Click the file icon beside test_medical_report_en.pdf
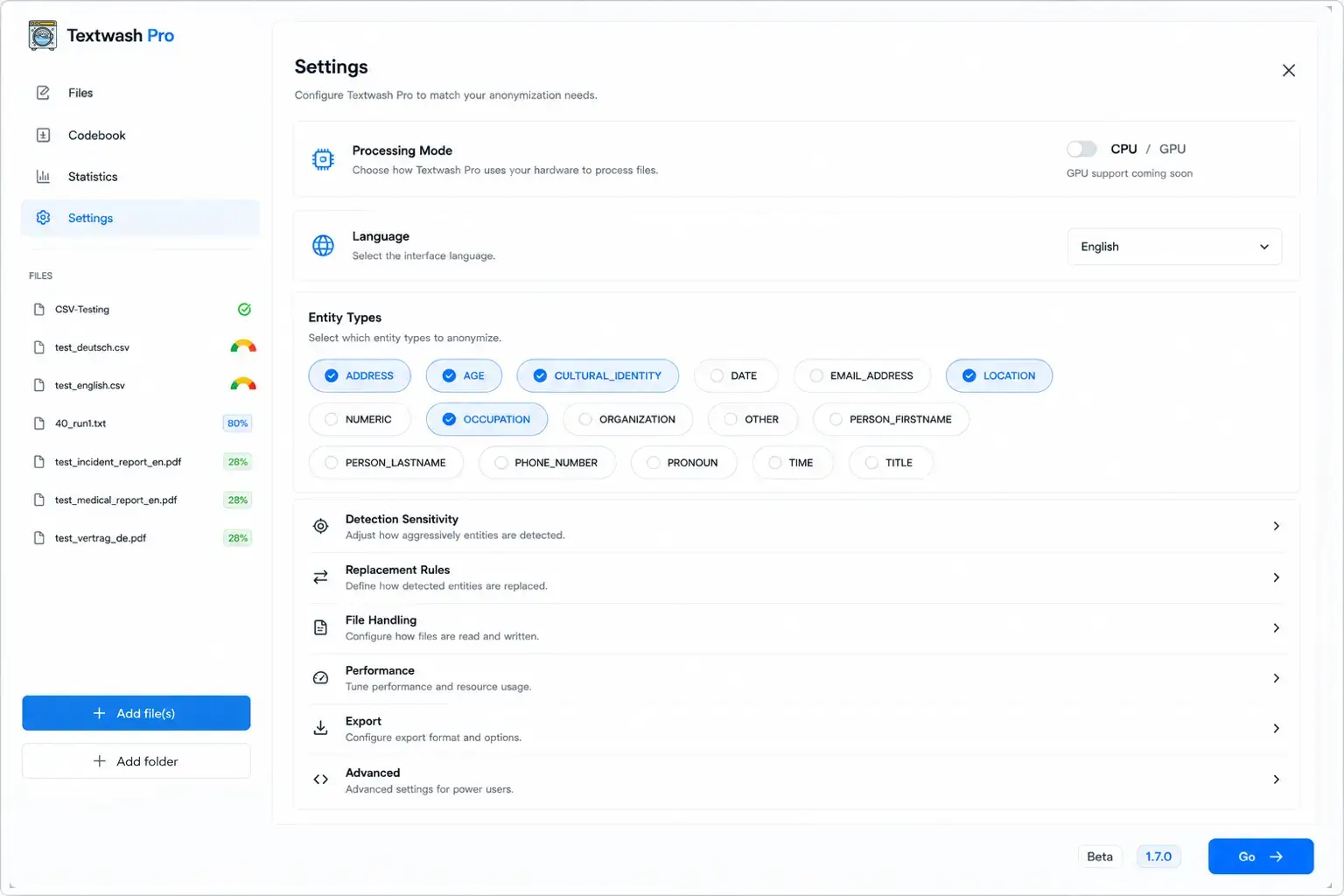The image size is (1344, 896). [38, 500]
